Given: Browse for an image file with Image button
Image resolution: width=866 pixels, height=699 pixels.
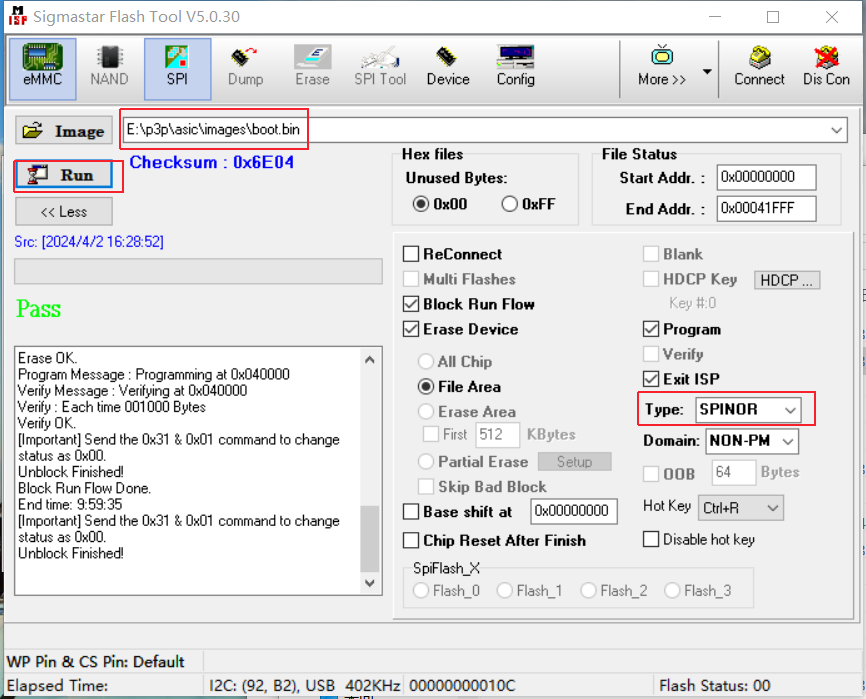Looking at the screenshot, I should click(64, 131).
